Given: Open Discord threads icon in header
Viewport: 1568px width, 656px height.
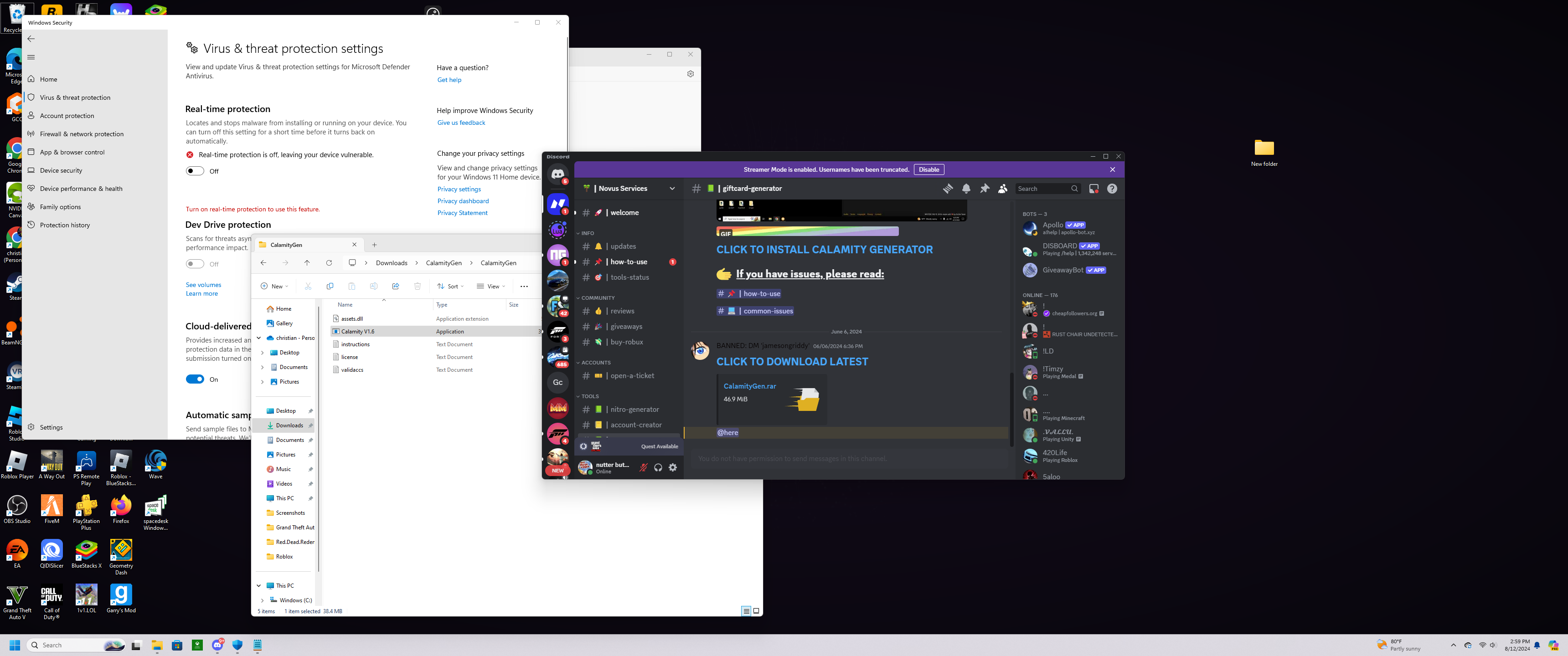Looking at the screenshot, I should (948, 189).
